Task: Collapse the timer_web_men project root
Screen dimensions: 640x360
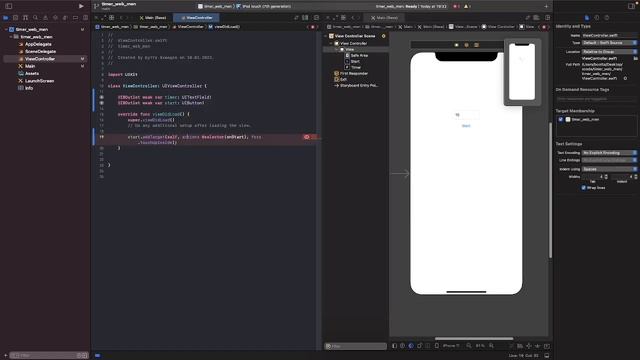Action: click(6, 29)
